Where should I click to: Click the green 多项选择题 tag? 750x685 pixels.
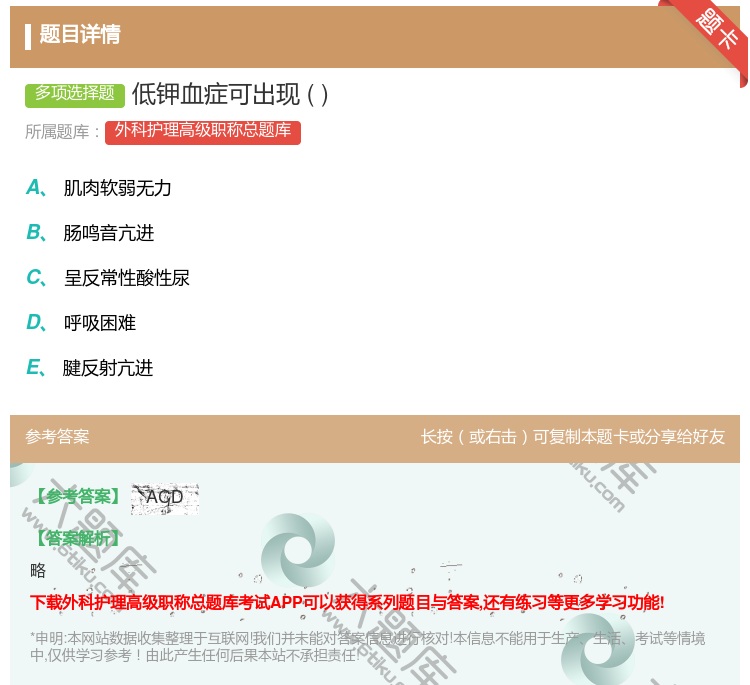pos(75,94)
